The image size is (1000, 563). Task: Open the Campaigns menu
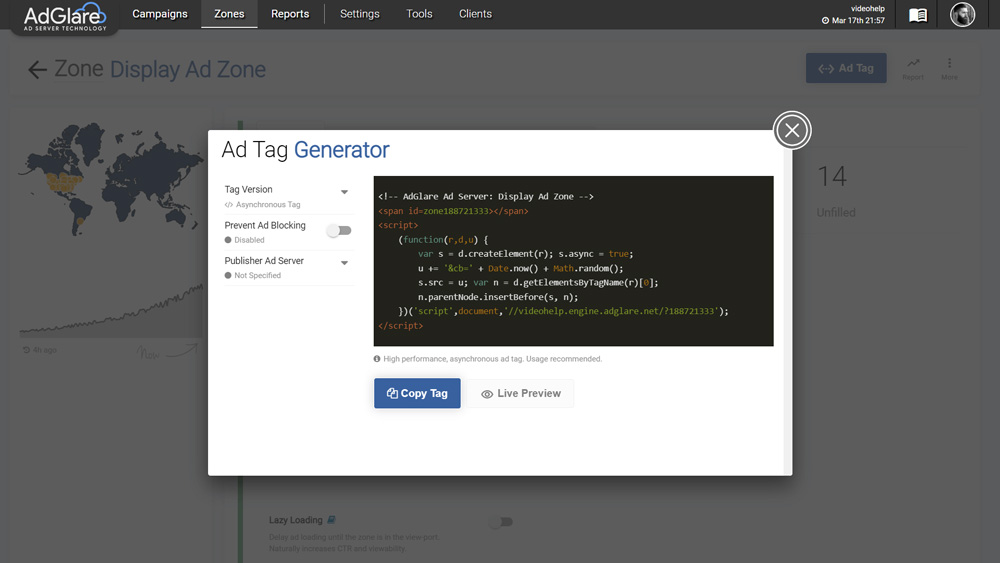(x=160, y=14)
